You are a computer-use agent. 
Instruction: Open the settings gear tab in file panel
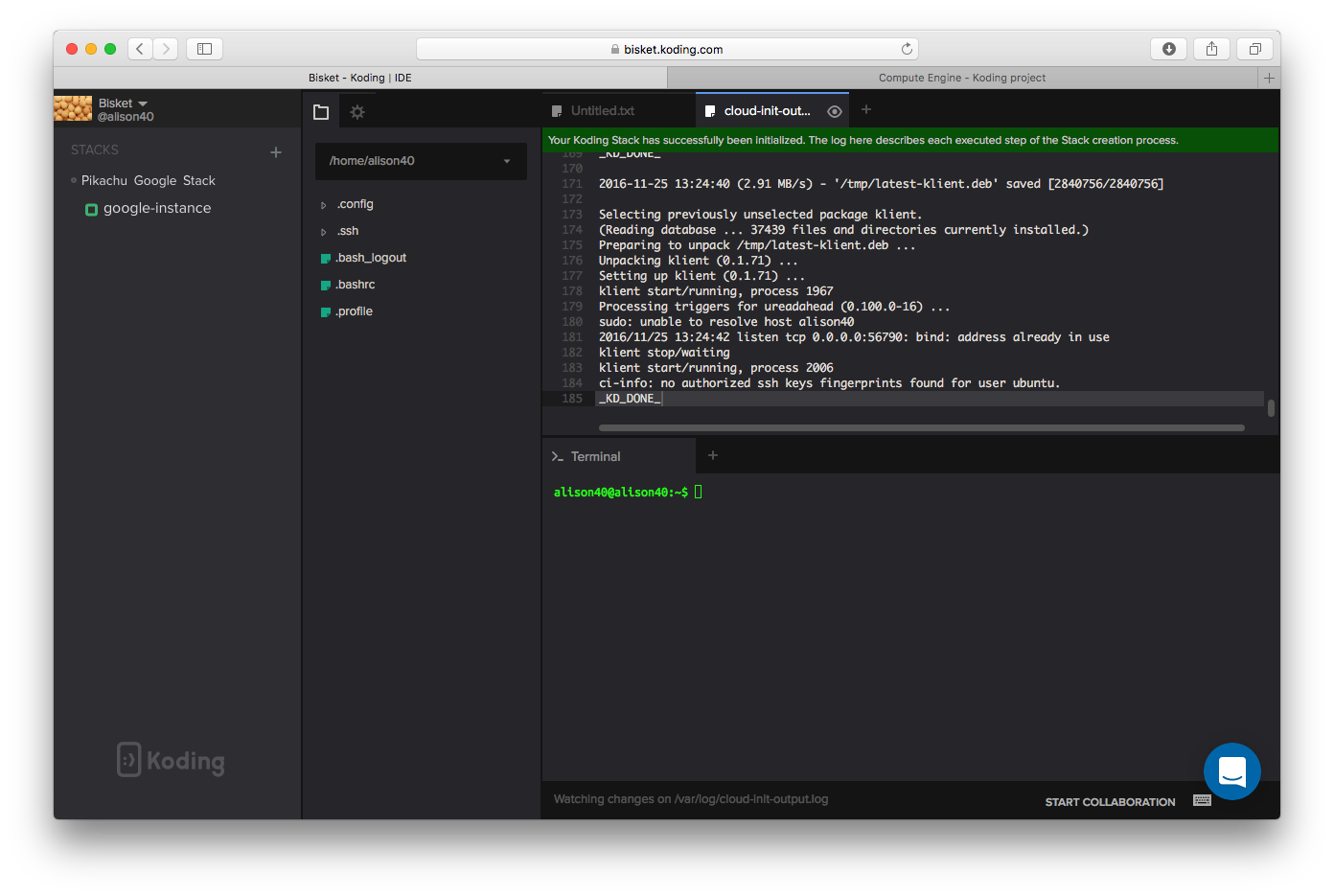(x=357, y=112)
